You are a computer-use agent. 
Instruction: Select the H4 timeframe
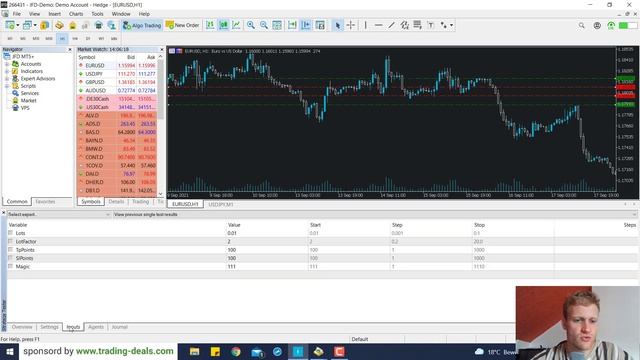coord(75,38)
